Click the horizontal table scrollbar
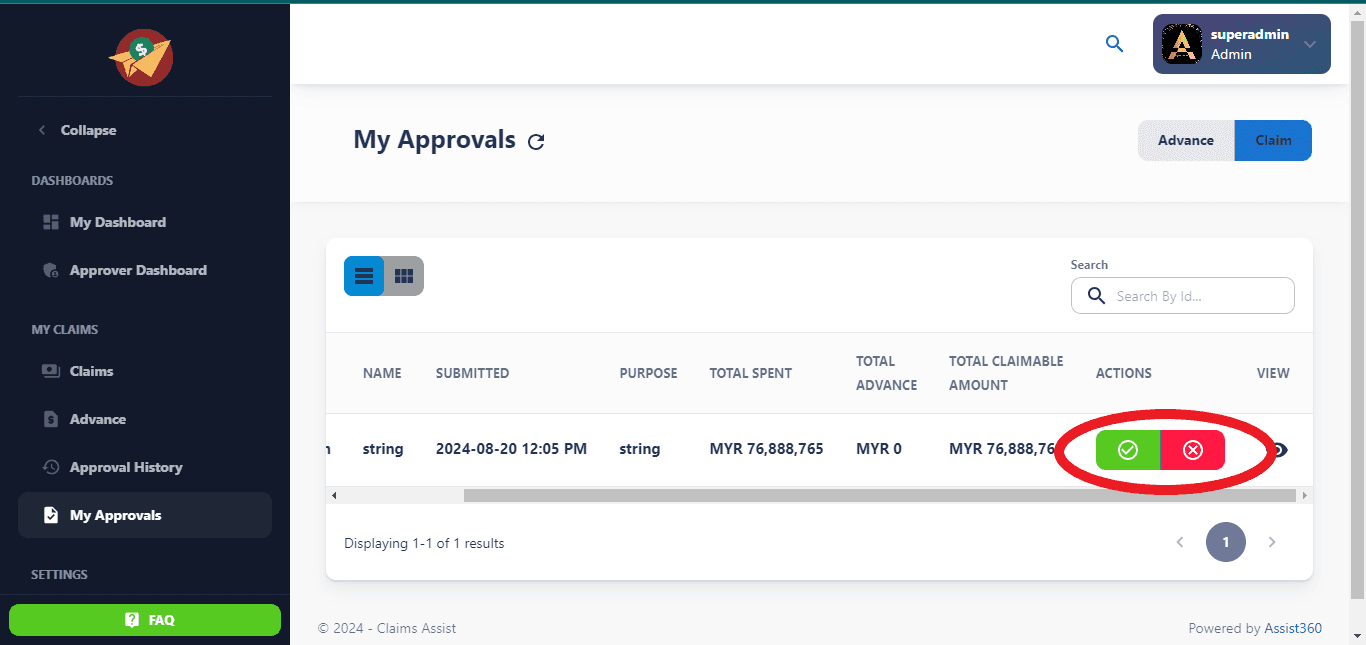This screenshot has height=645, width=1366. (x=878, y=495)
